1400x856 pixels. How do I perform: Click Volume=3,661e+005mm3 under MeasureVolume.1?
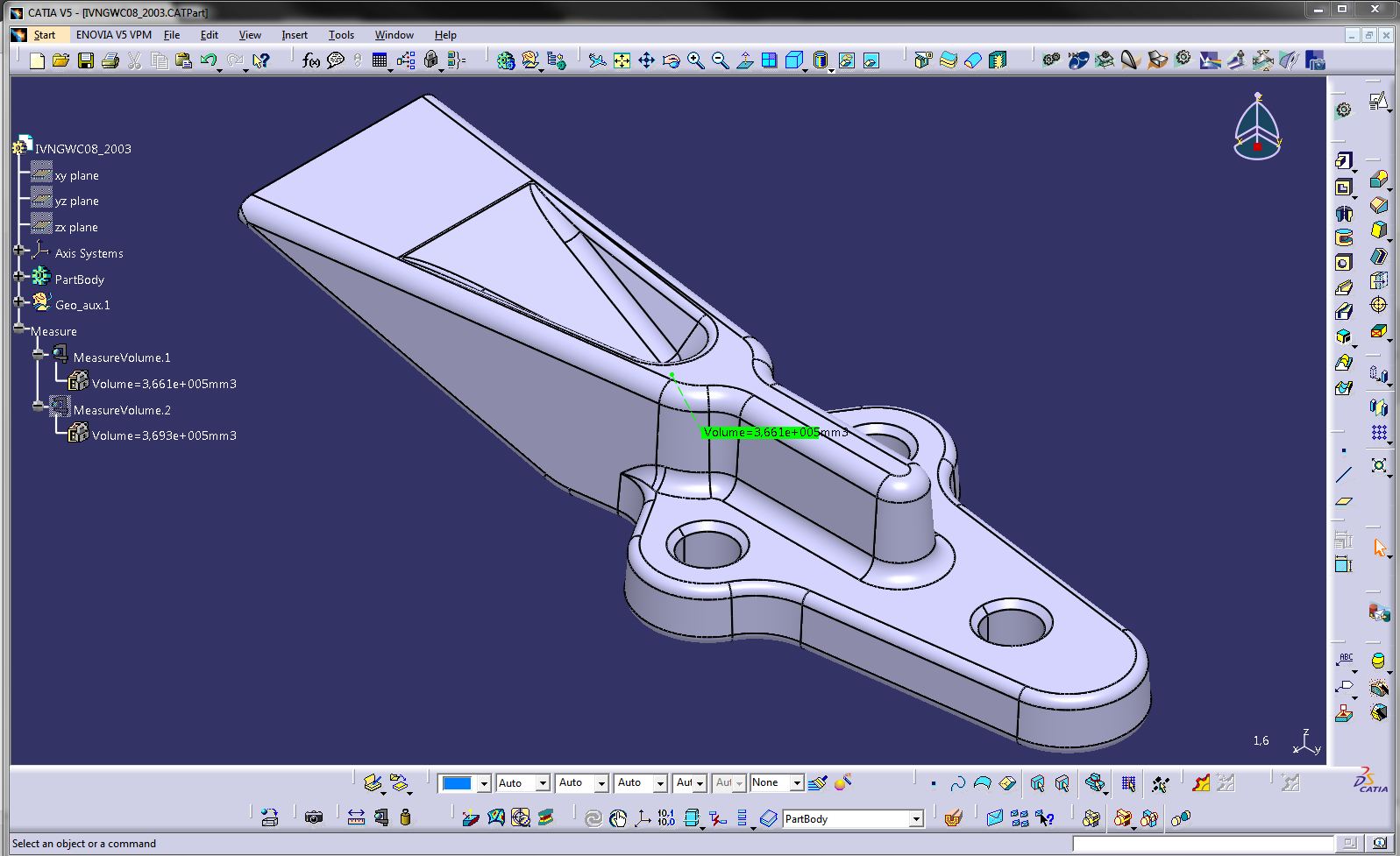164,384
